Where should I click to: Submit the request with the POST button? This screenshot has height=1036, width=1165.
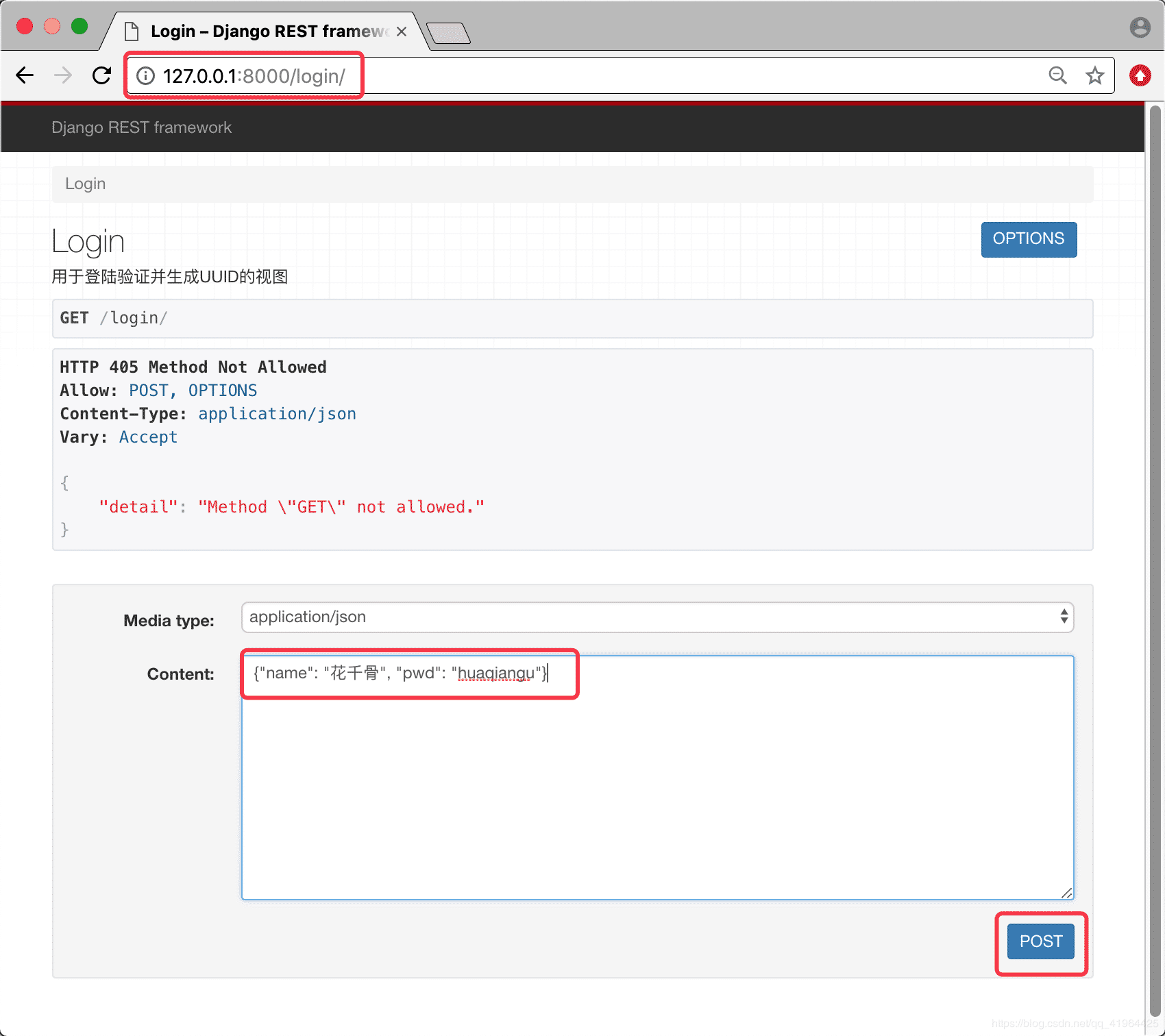click(1040, 941)
